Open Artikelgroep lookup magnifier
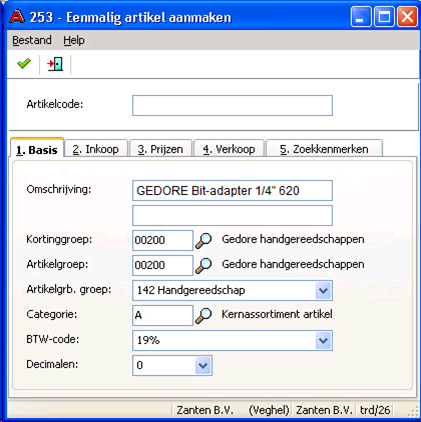 click(x=203, y=265)
